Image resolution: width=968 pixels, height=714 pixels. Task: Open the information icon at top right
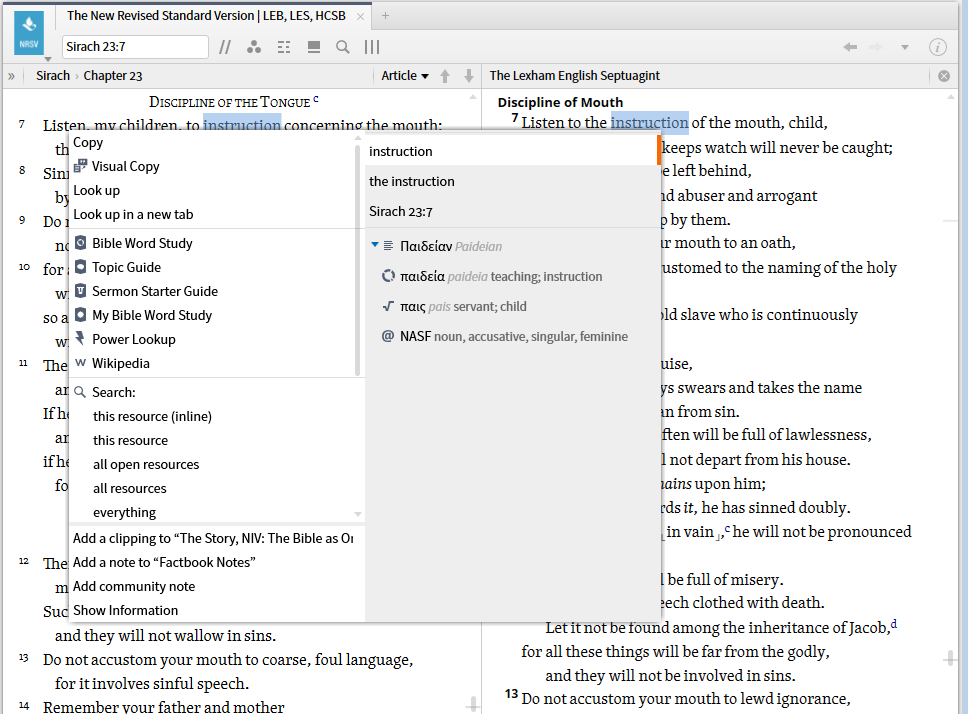[x=937, y=46]
